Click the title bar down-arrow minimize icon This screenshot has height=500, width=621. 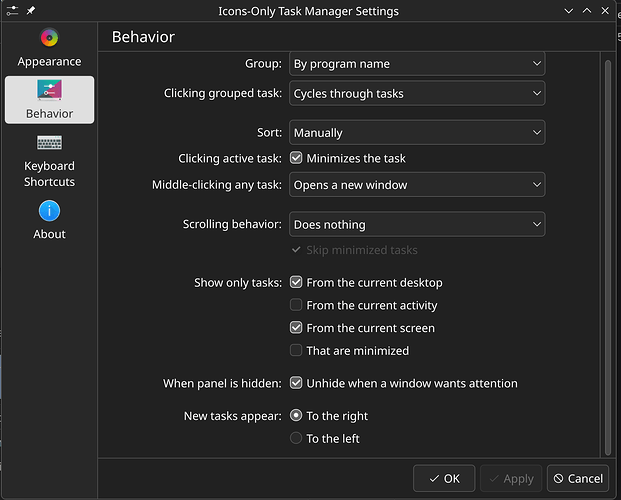point(568,11)
